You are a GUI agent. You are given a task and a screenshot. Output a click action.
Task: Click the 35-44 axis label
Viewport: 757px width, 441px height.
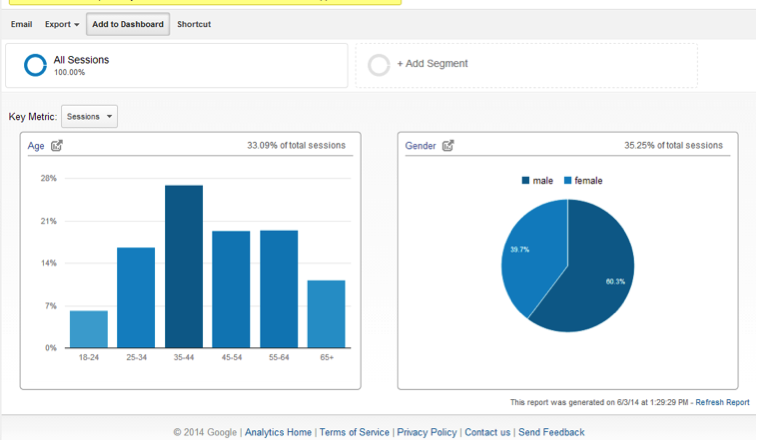click(184, 357)
